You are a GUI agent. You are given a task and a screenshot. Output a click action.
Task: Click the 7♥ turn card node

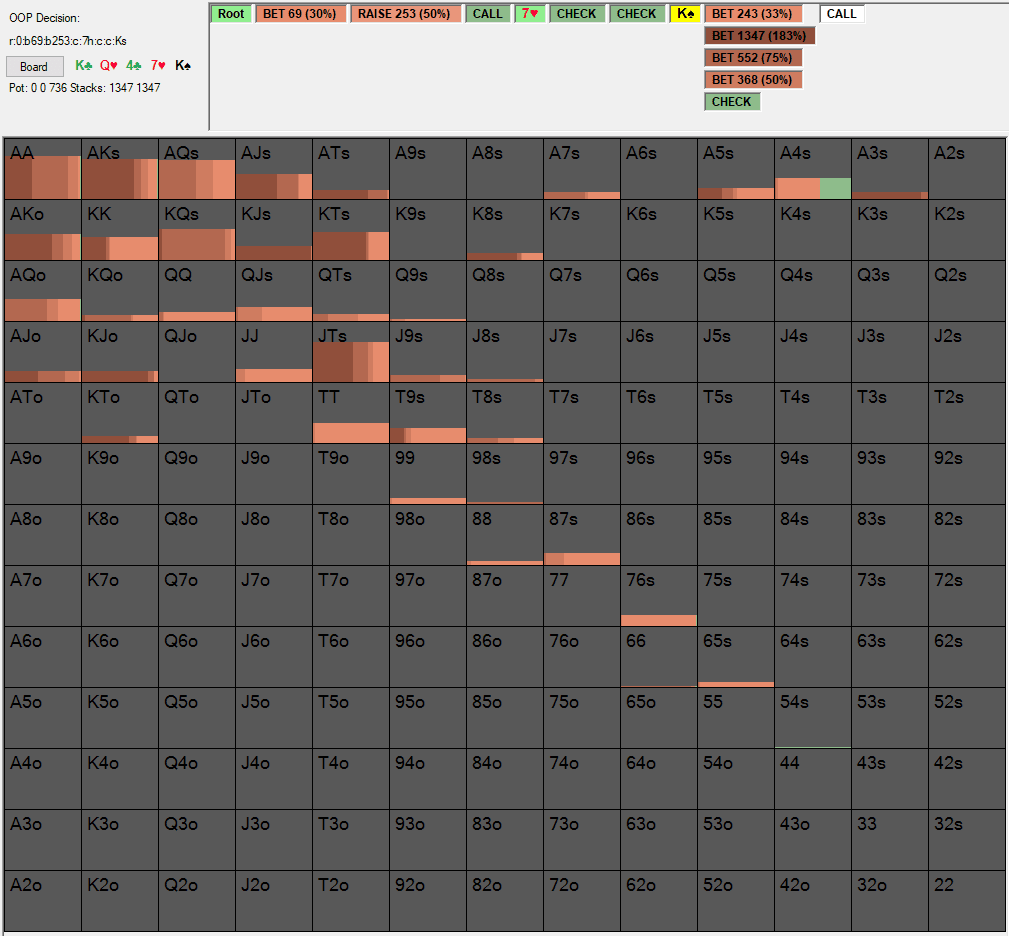[530, 14]
